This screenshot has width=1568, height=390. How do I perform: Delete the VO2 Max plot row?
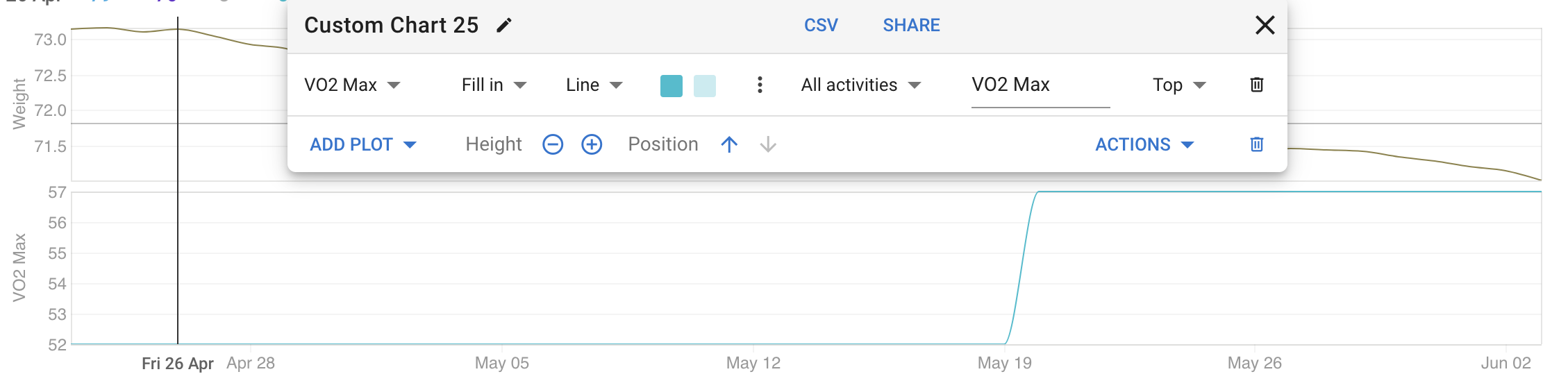(1256, 85)
